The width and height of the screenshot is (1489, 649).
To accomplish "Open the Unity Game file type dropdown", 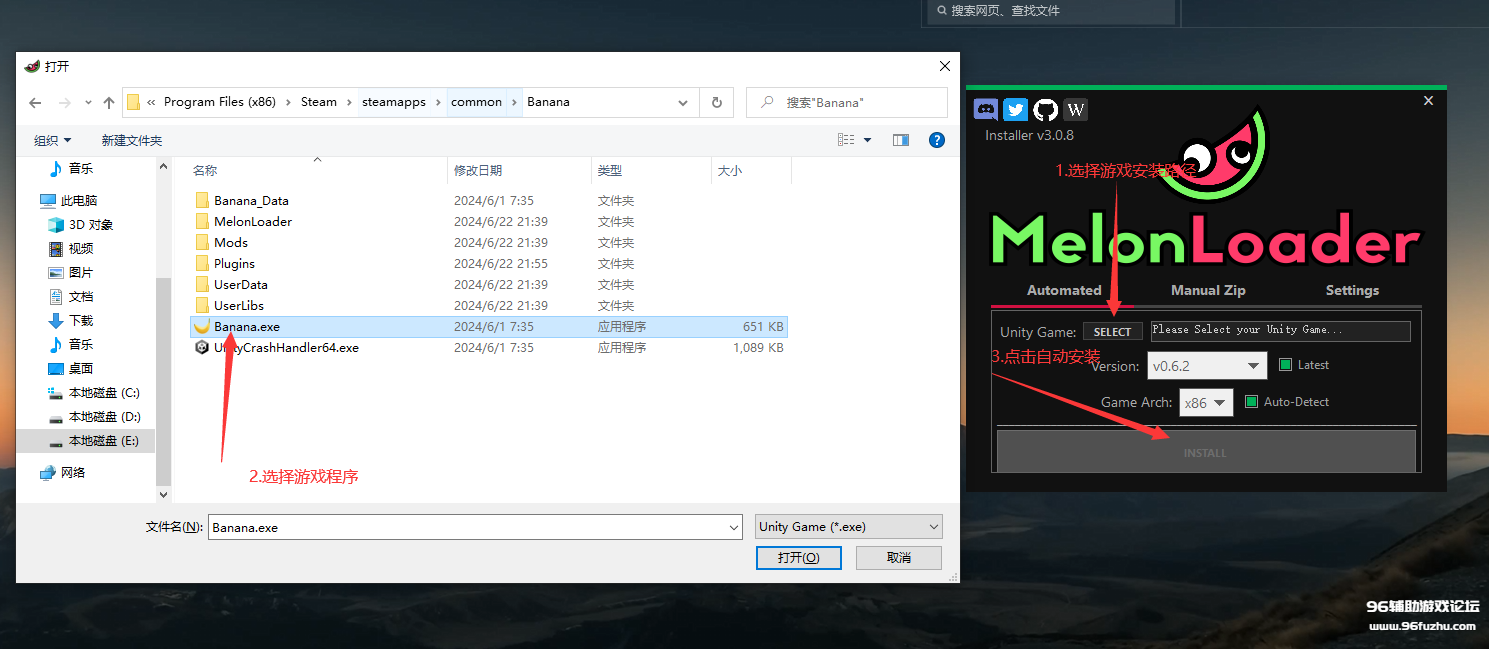I will tap(849, 527).
